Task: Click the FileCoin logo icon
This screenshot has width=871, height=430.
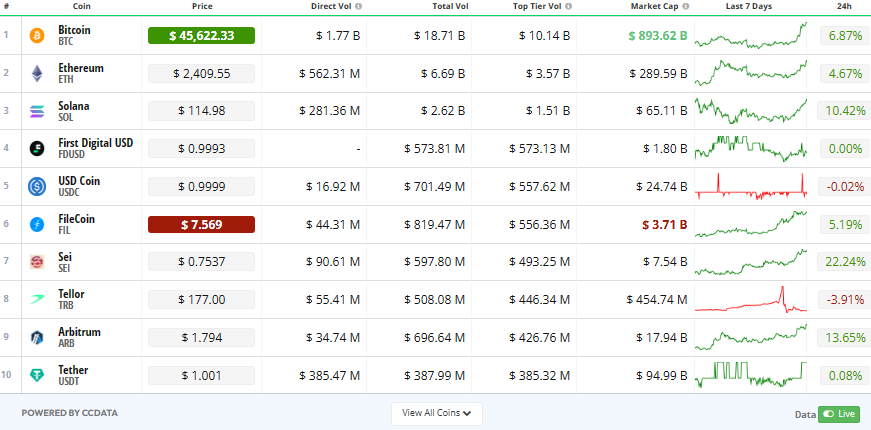Action: (x=37, y=224)
